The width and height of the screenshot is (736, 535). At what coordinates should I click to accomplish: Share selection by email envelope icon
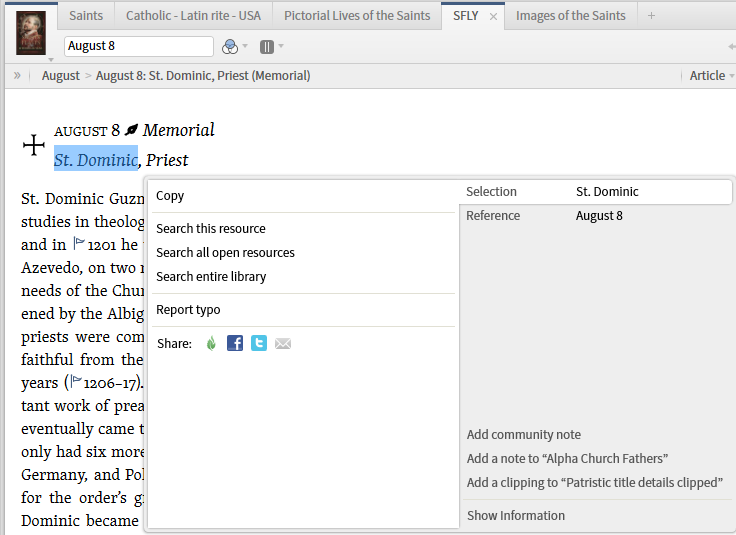(283, 343)
